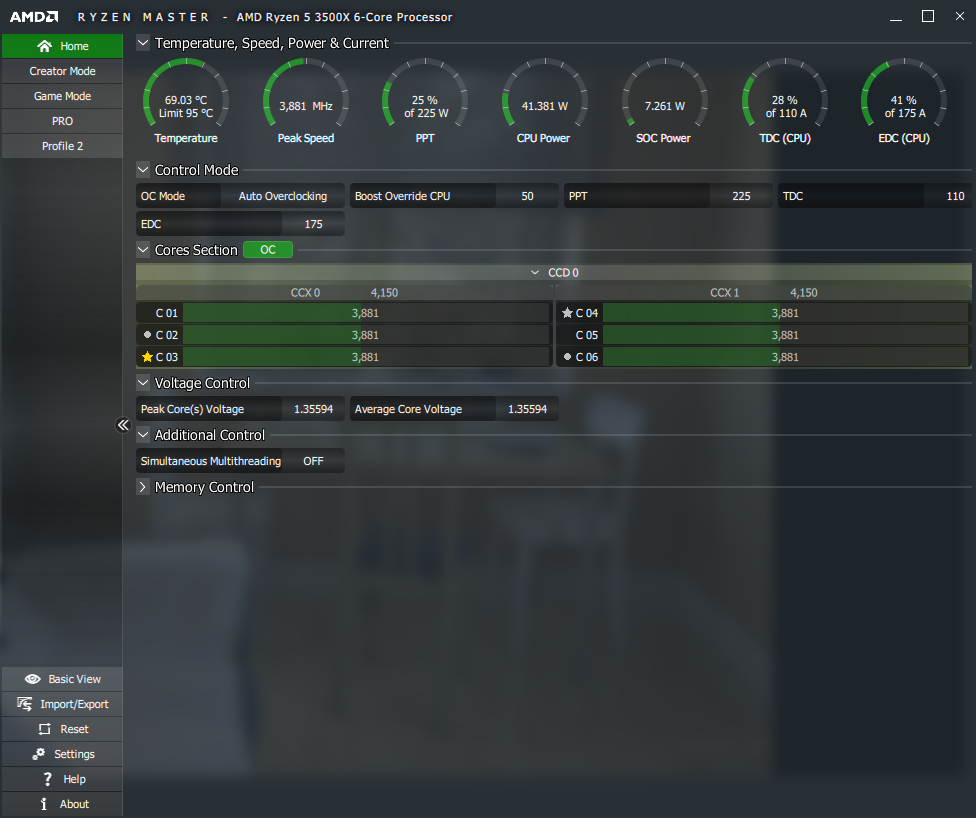976x818 pixels.
Task: Maximize the Ryzen Master window
Action: [x=927, y=16]
